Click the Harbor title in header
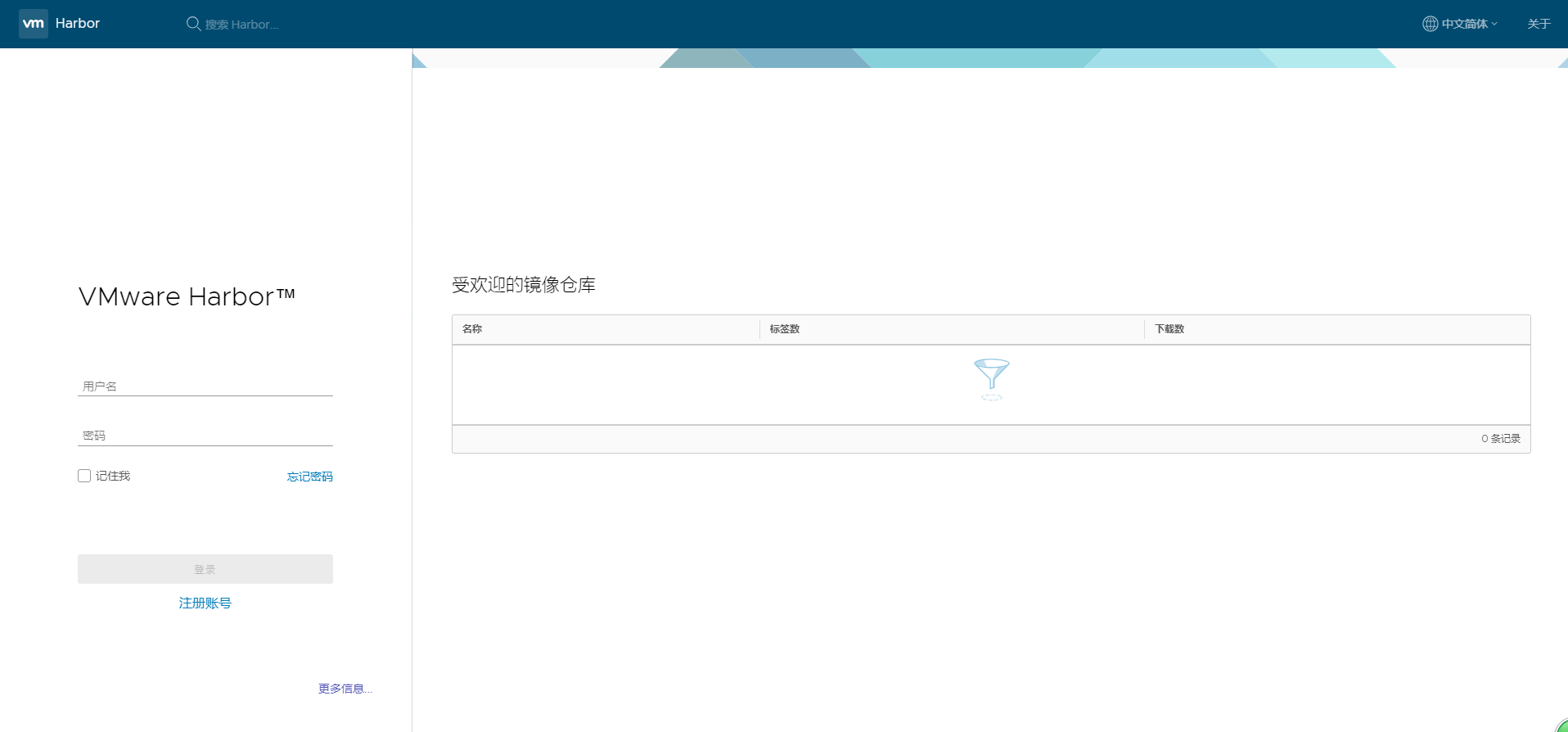This screenshot has height=732, width=1568. click(78, 24)
